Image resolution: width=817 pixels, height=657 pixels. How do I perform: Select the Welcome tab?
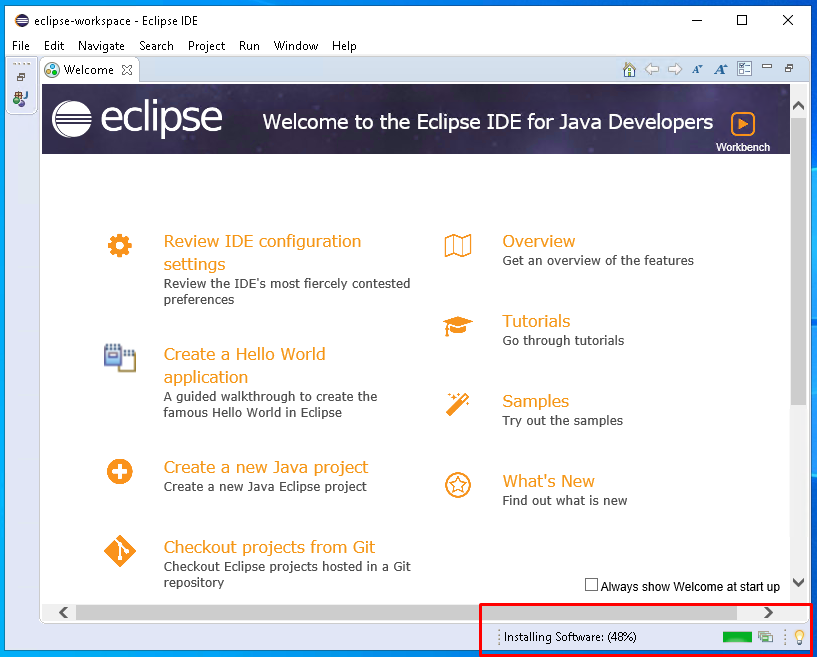point(89,70)
